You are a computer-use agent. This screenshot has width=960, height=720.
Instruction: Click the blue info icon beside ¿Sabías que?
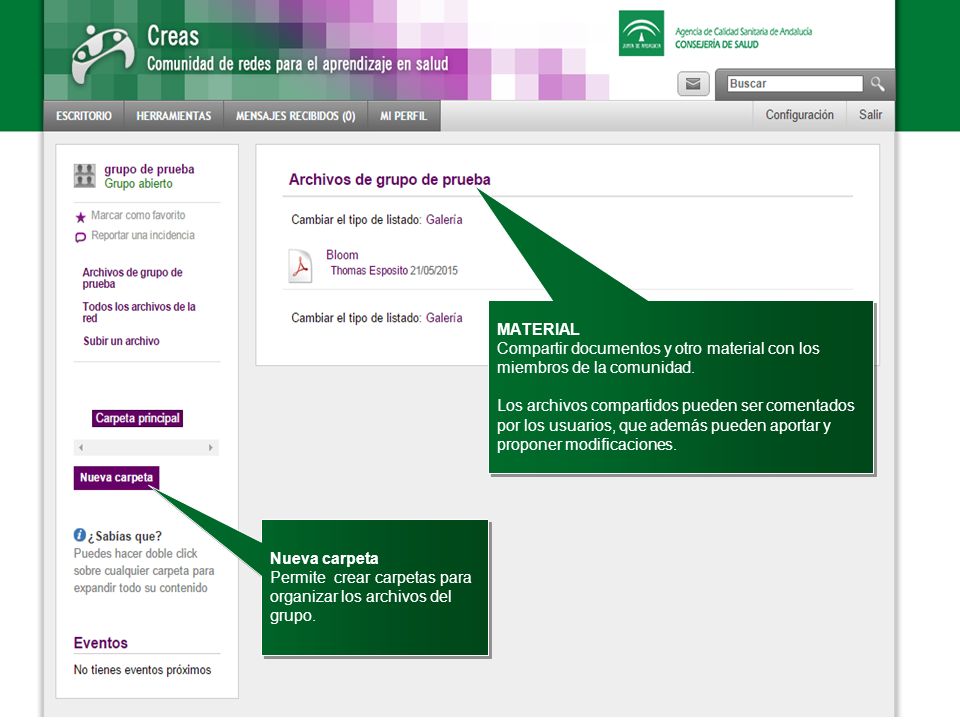80,534
